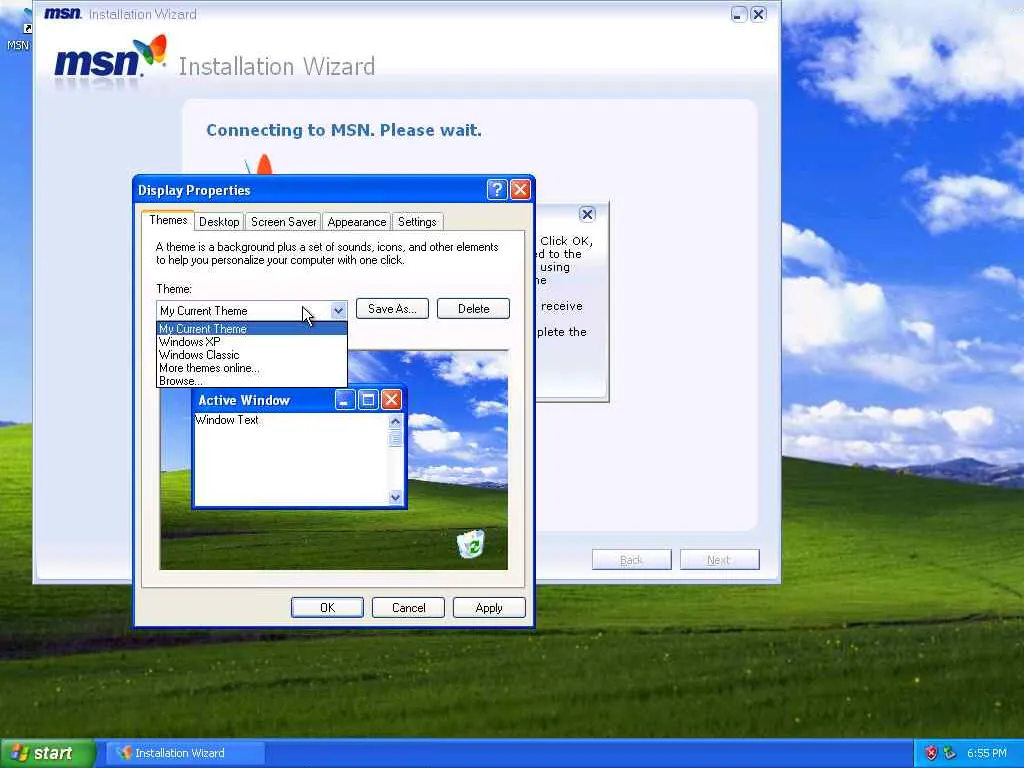Click the Save As... button
1024x768 pixels.
click(x=392, y=309)
